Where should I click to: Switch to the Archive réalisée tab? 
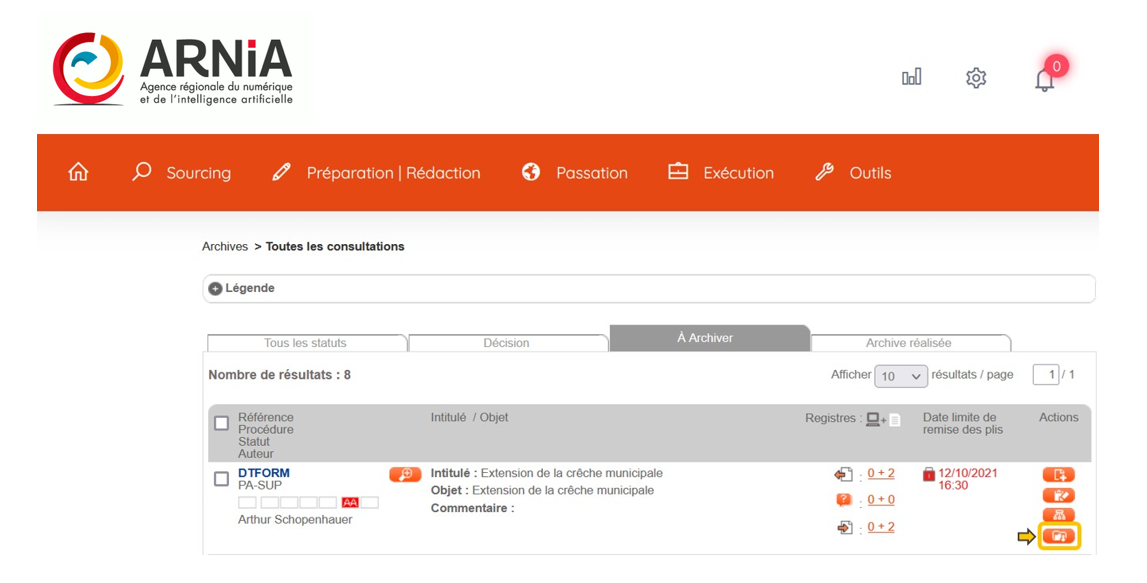coord(908,343)
